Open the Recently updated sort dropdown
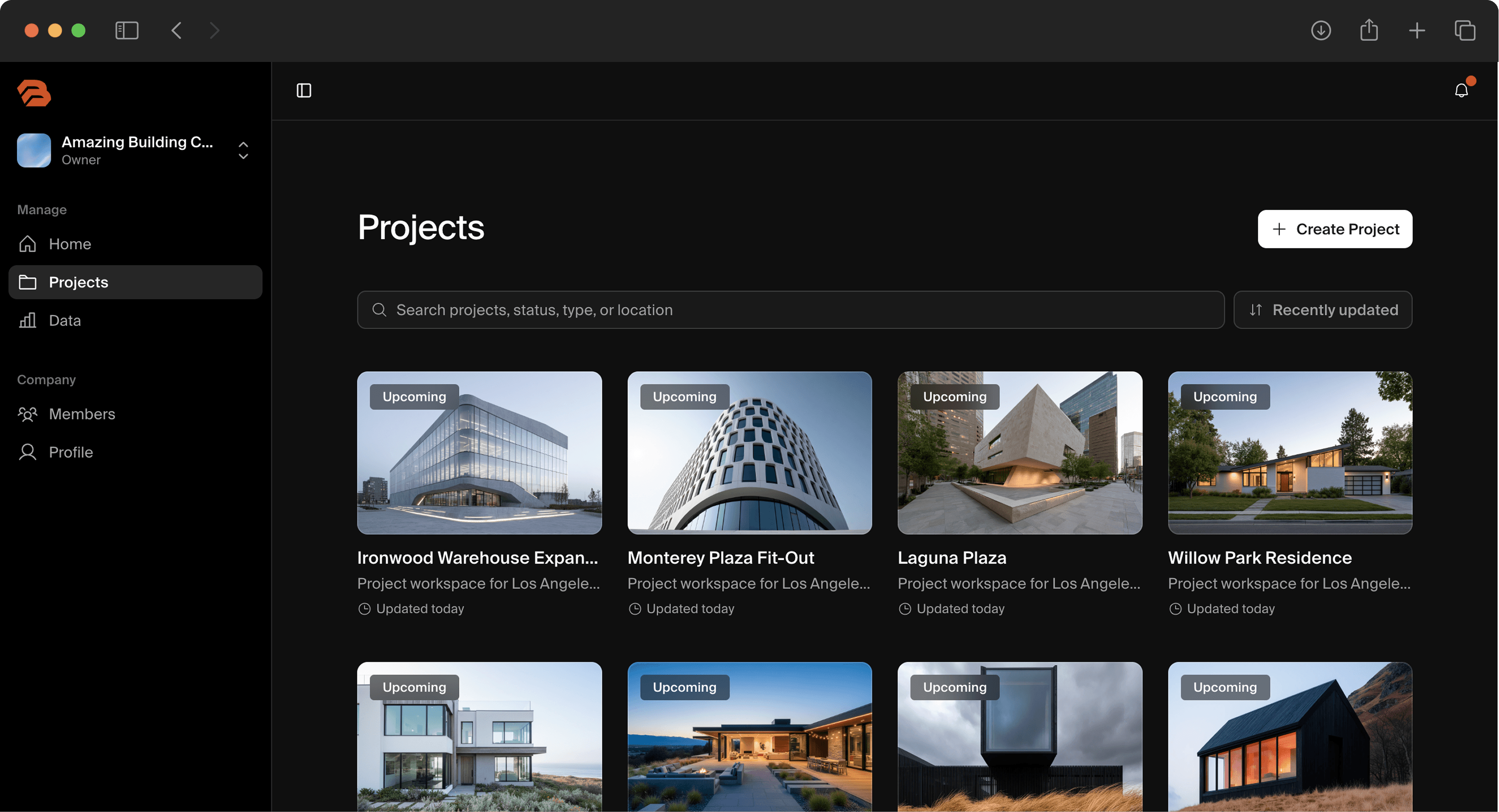This screenshot has height=812, width=1499. [x=1323, y=309]
